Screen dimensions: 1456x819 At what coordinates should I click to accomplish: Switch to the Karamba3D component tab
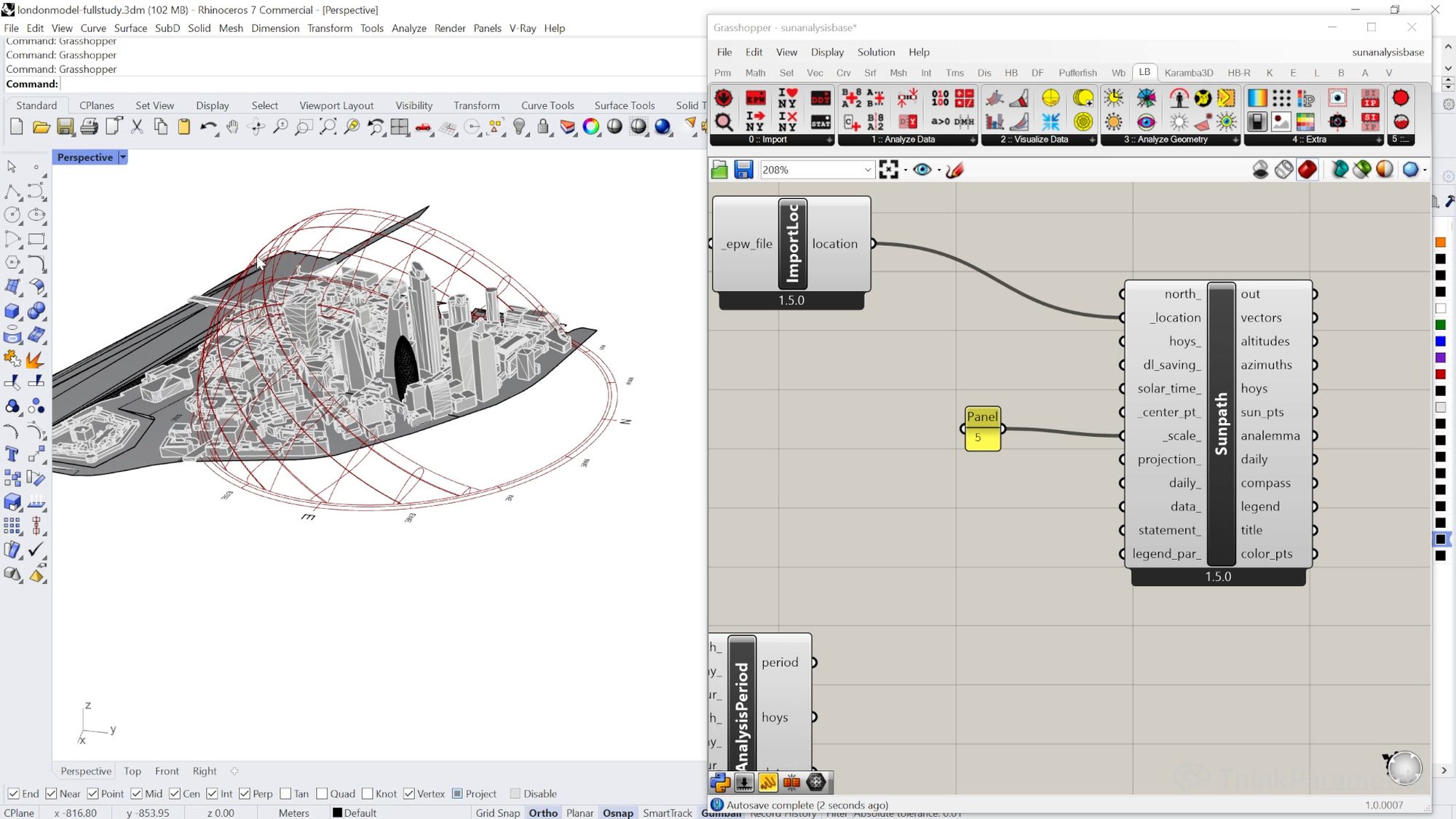[x=1188, y=73]
